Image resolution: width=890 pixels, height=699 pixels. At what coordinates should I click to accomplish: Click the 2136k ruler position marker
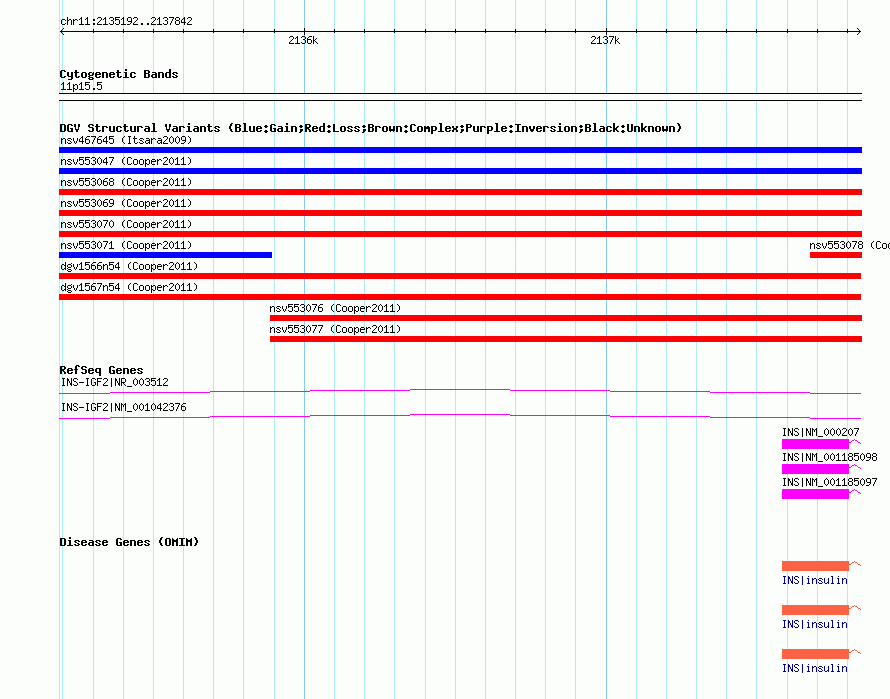(x=303, y=40)
